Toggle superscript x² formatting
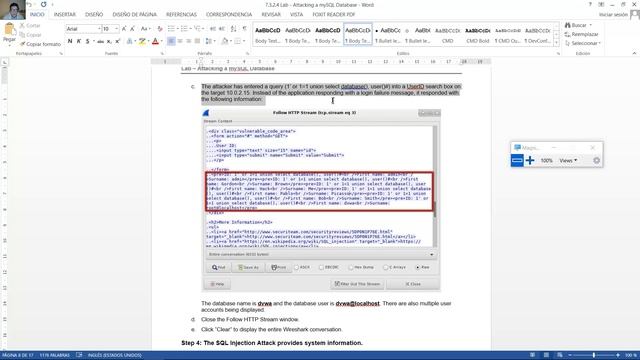 [118, 41]
